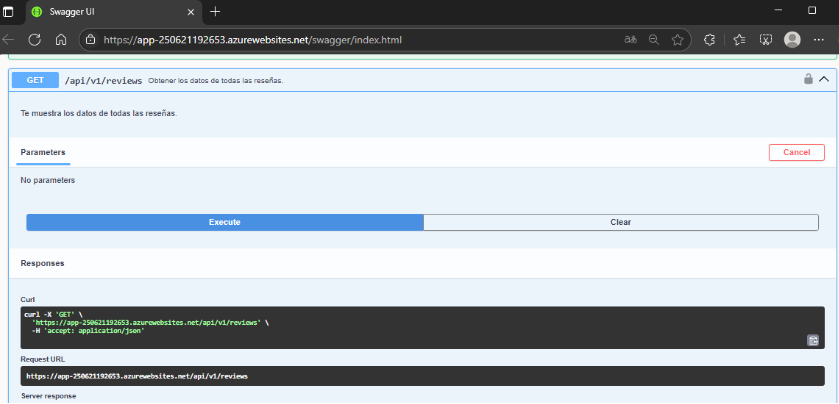Add this page to favorites star
The image size is (839, 404).
pyautogui.click(x=677, y=40)
